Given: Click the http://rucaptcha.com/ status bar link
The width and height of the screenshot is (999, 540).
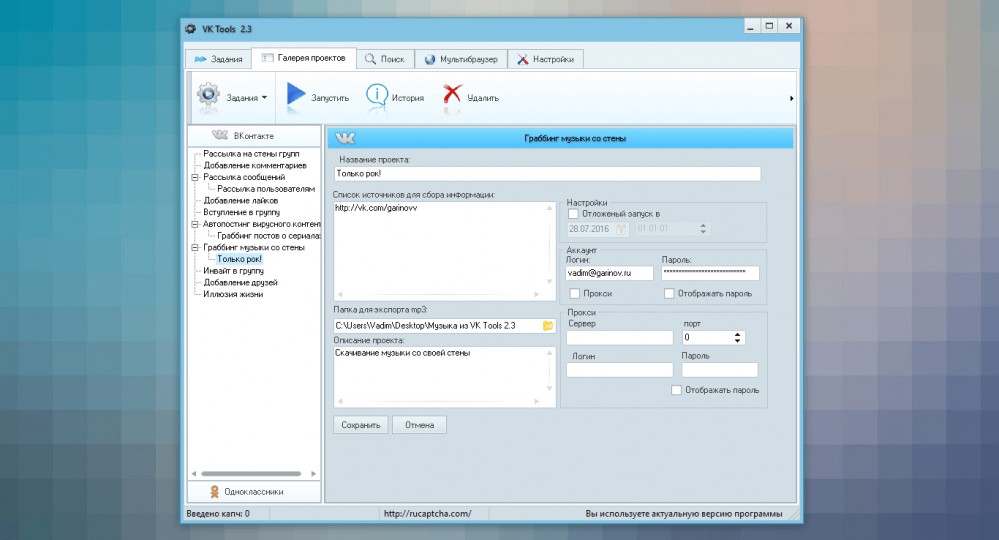Looking at the screenshot, I should [428, 513].
